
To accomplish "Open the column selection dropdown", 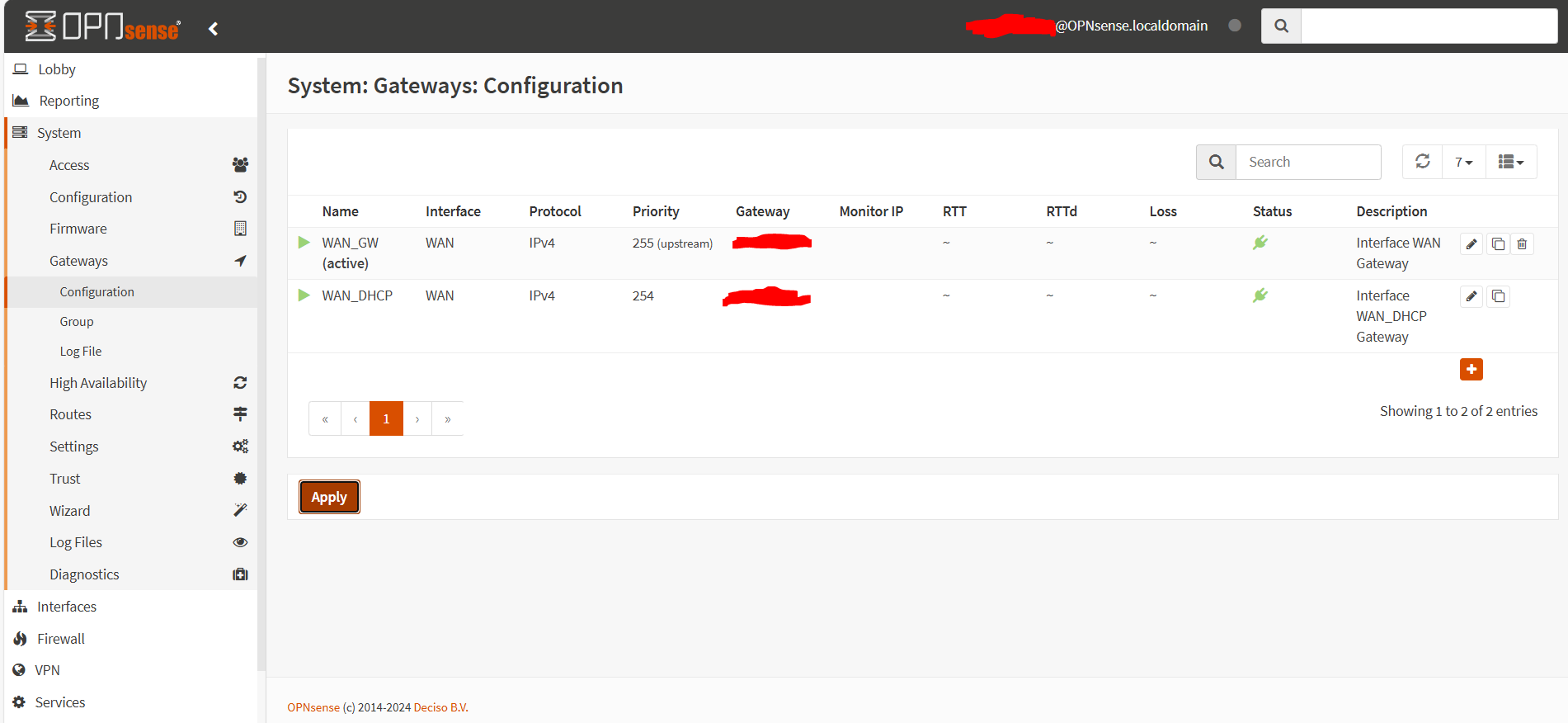I will click(x=1511, y=162).
